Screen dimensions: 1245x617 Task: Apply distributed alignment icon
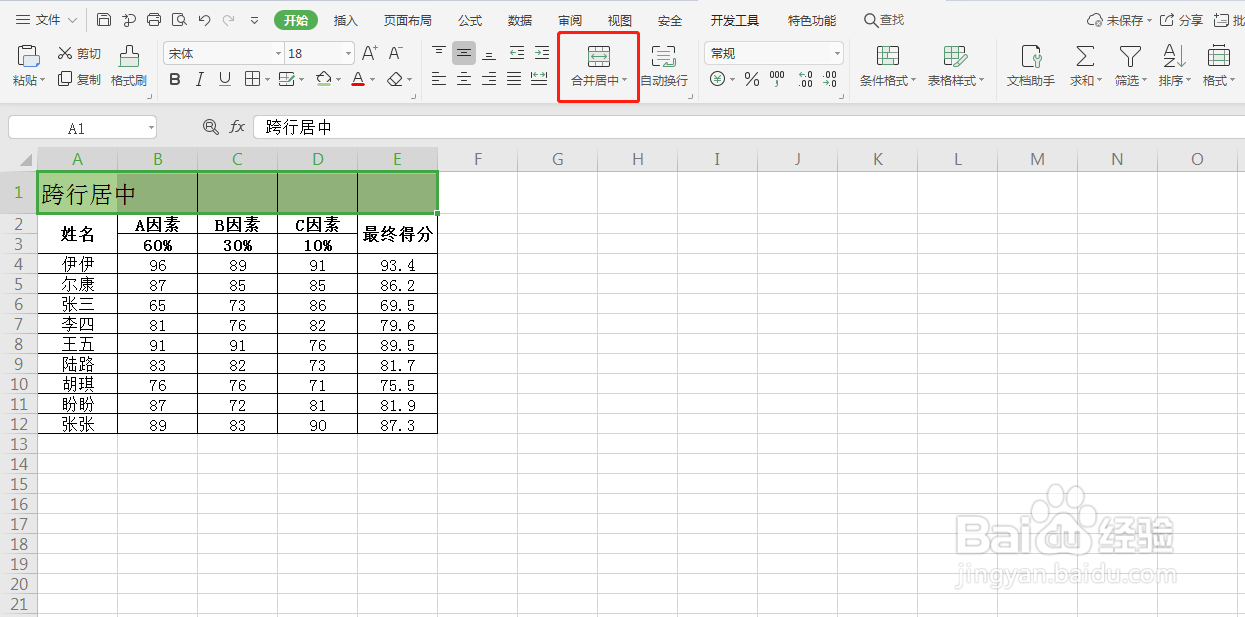pyautogui.click(x=539, y=79)
